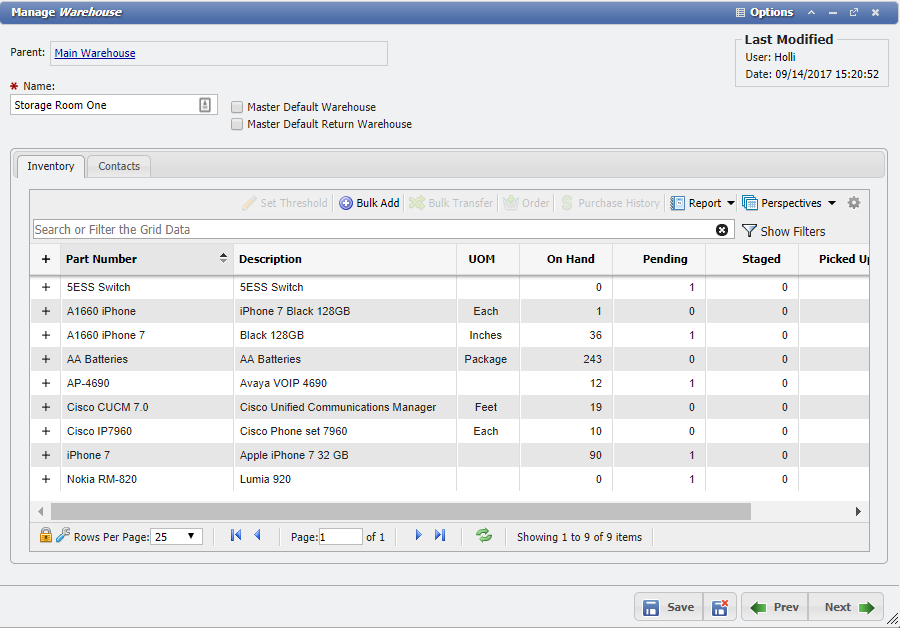Open the Options menu in title bar

[x=764, y=13]
